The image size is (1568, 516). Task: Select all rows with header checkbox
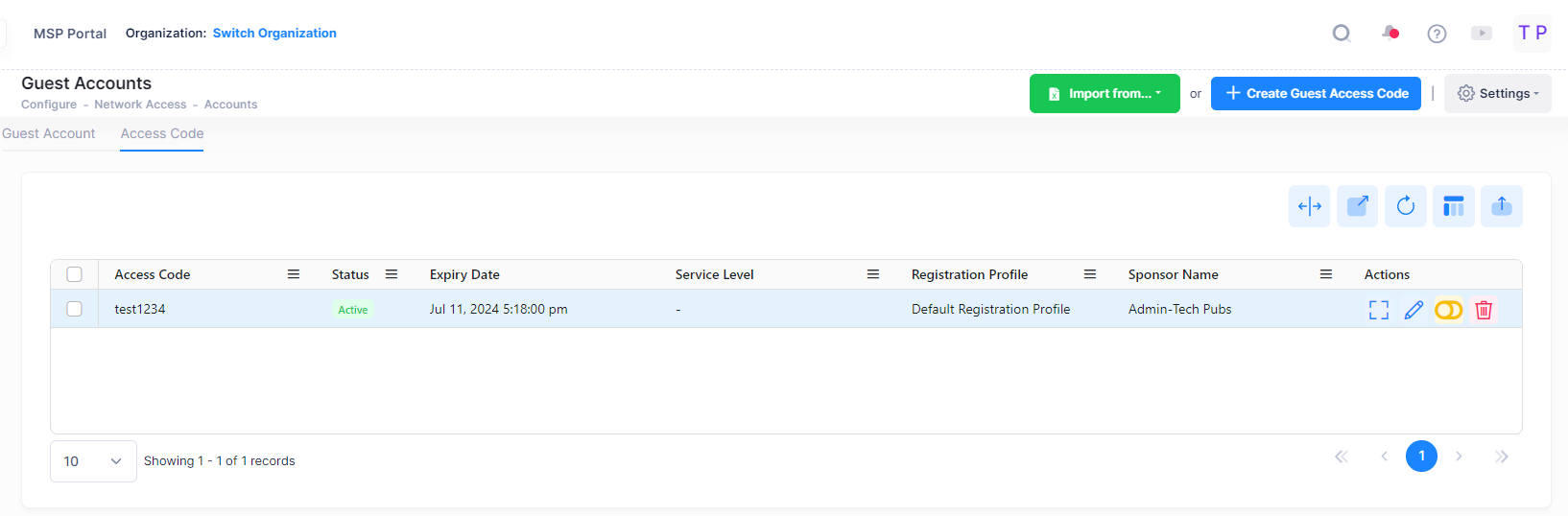(x=74, y=274)
